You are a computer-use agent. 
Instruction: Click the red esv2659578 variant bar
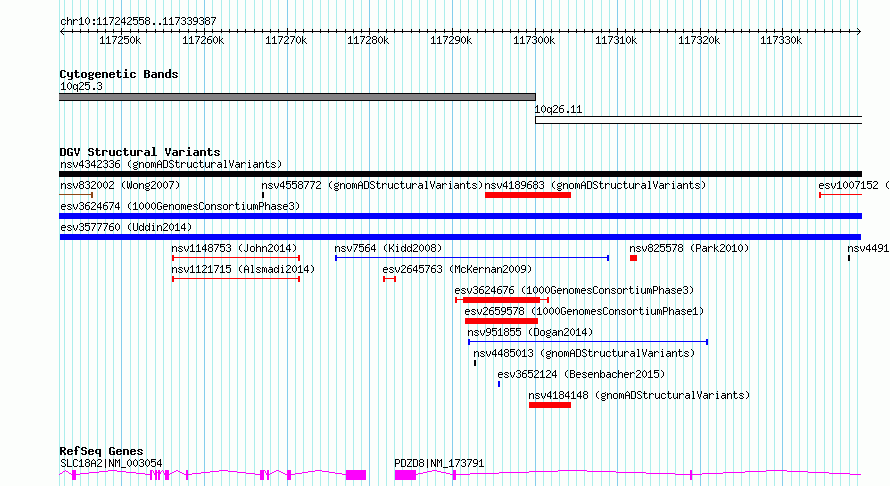tap(501, 321)
